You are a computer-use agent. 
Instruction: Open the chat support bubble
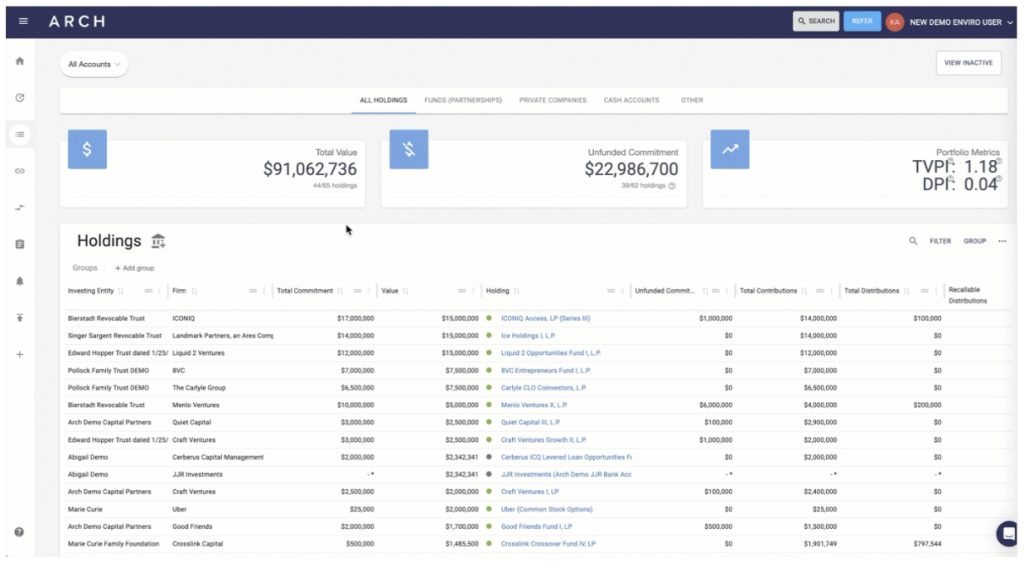pyautogui.click(x=1007, y=533)
